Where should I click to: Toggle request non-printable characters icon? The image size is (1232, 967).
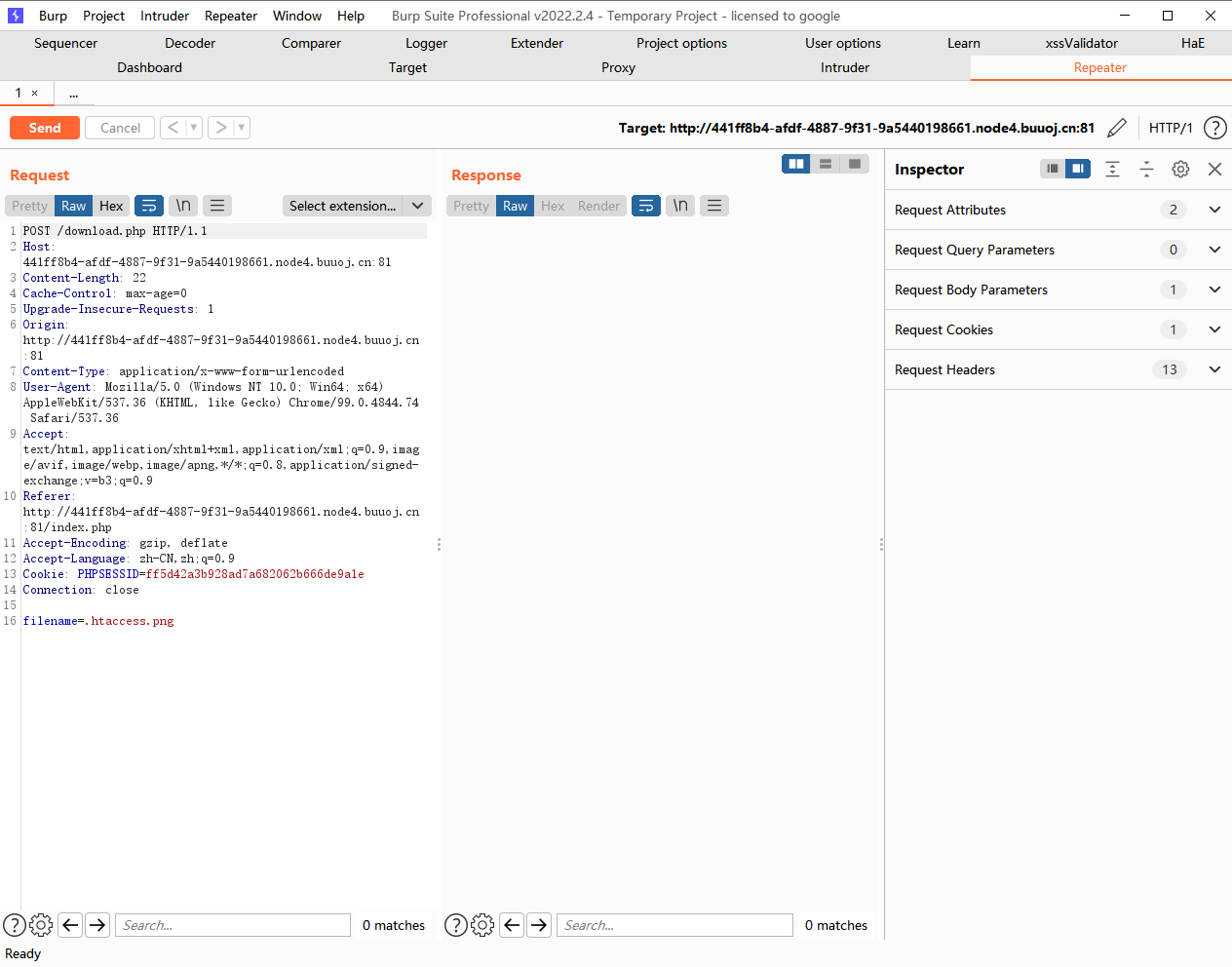click(183, 206)
